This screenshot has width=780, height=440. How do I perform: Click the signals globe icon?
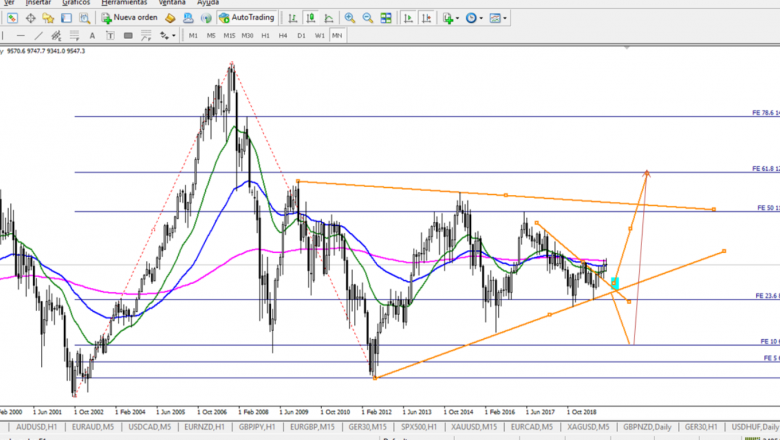[206, 18]
